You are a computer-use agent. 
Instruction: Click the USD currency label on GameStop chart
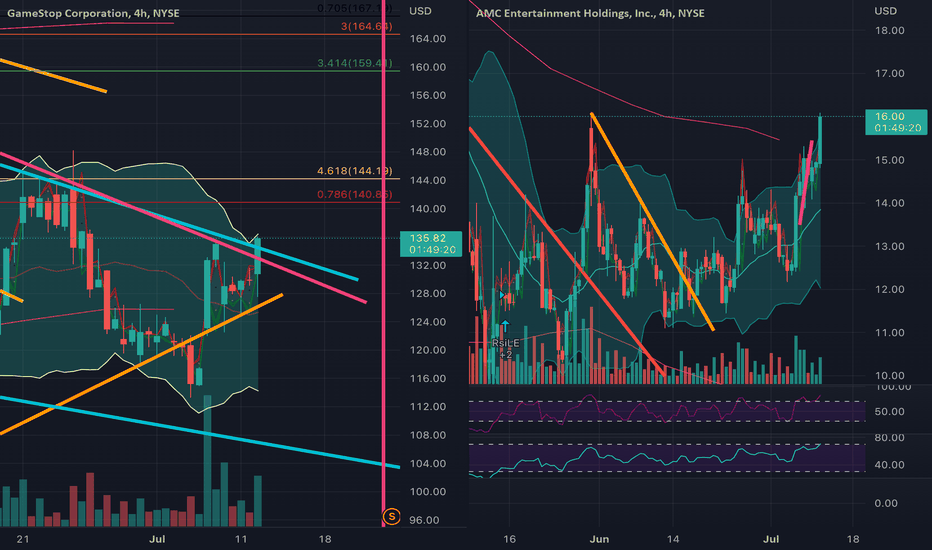420,11
